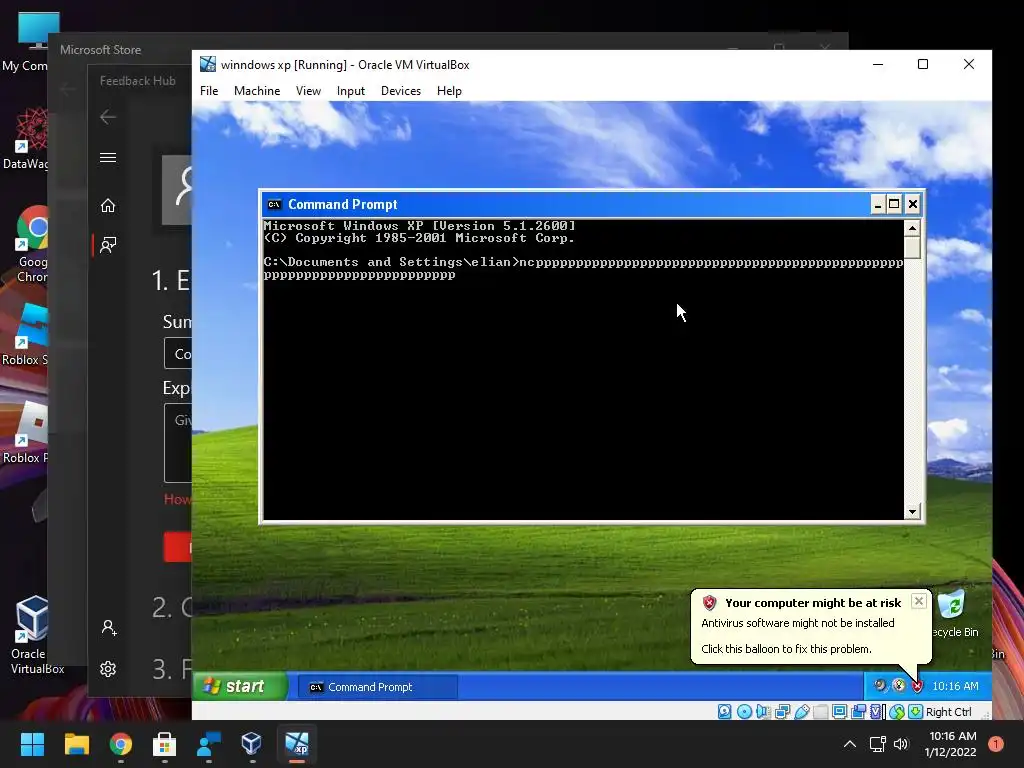
Task: Click the running XP VM taskbar icon
Action: 296,744
